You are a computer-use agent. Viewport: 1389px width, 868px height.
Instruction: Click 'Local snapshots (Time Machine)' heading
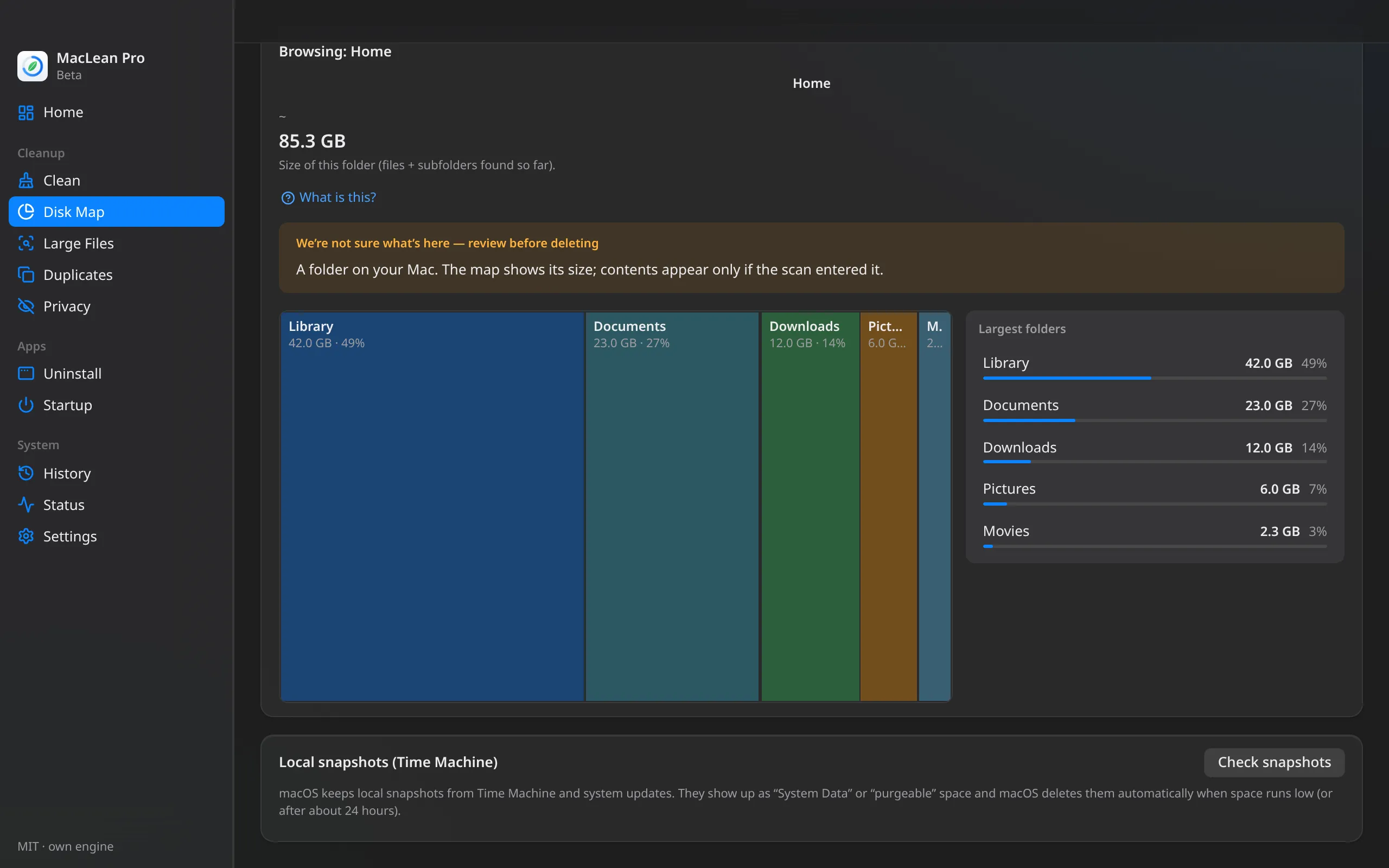[x=388, y=762]
